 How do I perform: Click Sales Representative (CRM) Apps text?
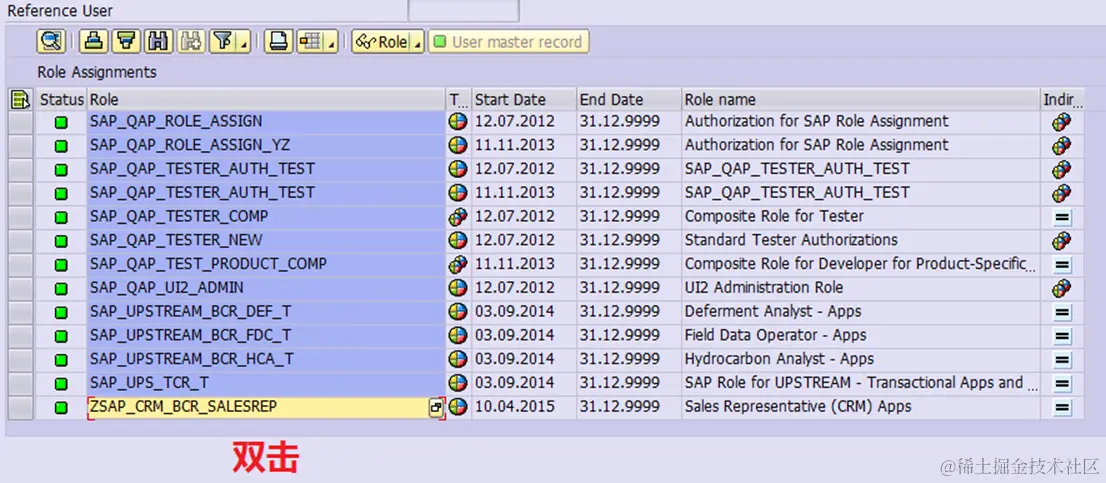coord(798,407)
